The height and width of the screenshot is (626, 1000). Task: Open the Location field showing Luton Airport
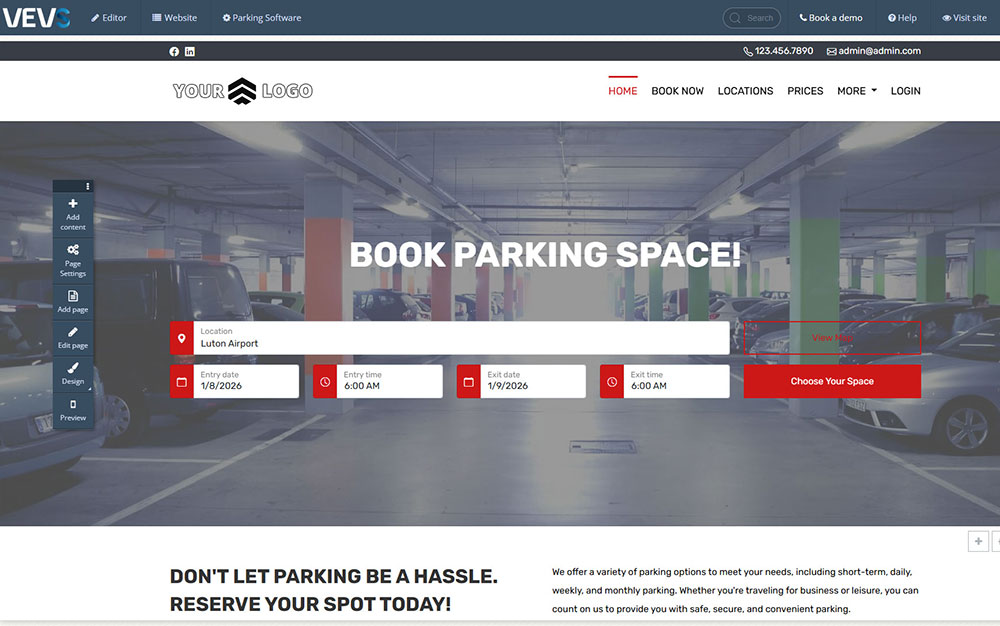[460, 338]
